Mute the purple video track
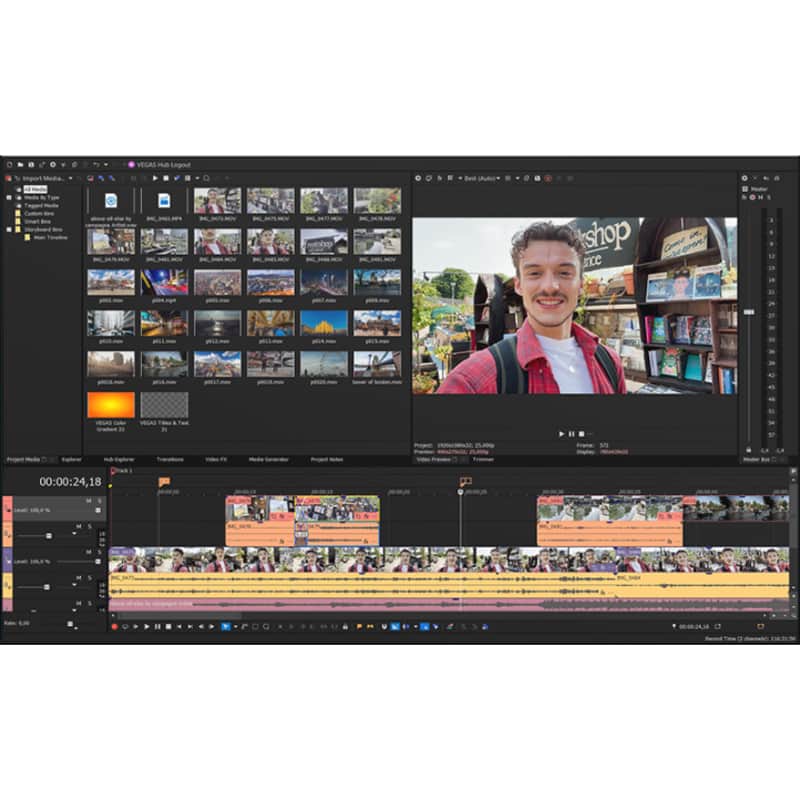The height and width of the screenshot is (800, 800). click(x=88, y=552)
